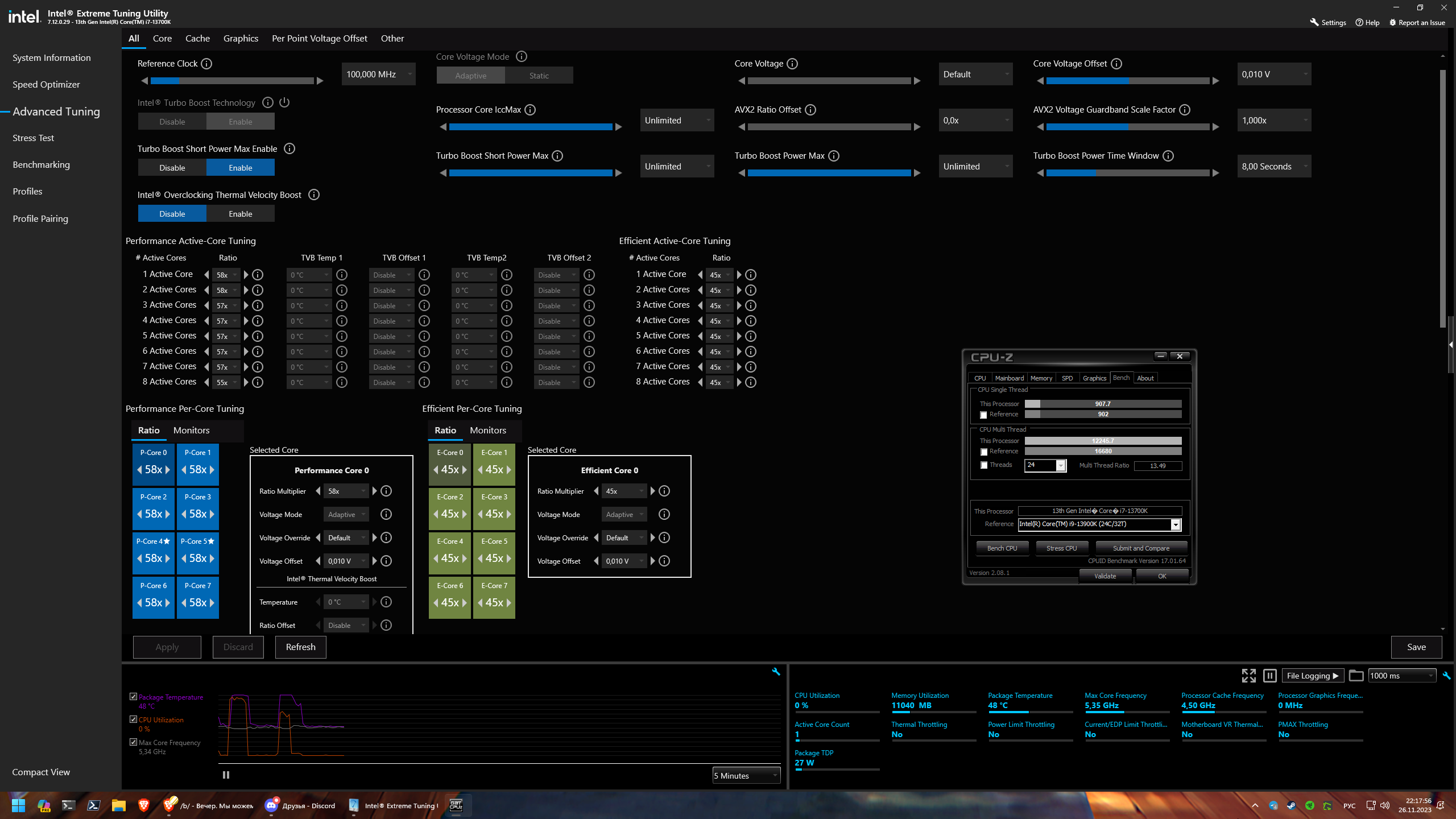
Task: Pause the graph playback
Action: [x=226, y=775]
